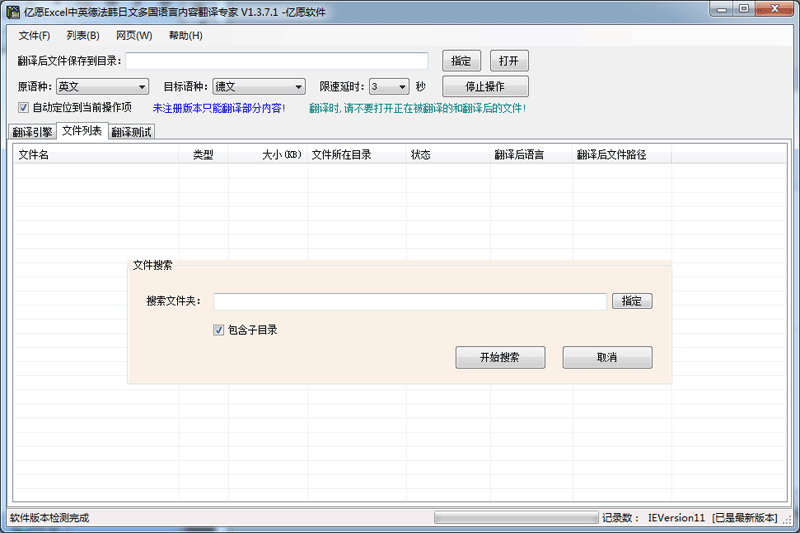Click the app icon in the title bar
The height and width of the screenshot is (533, 800).
pos(13,12)
